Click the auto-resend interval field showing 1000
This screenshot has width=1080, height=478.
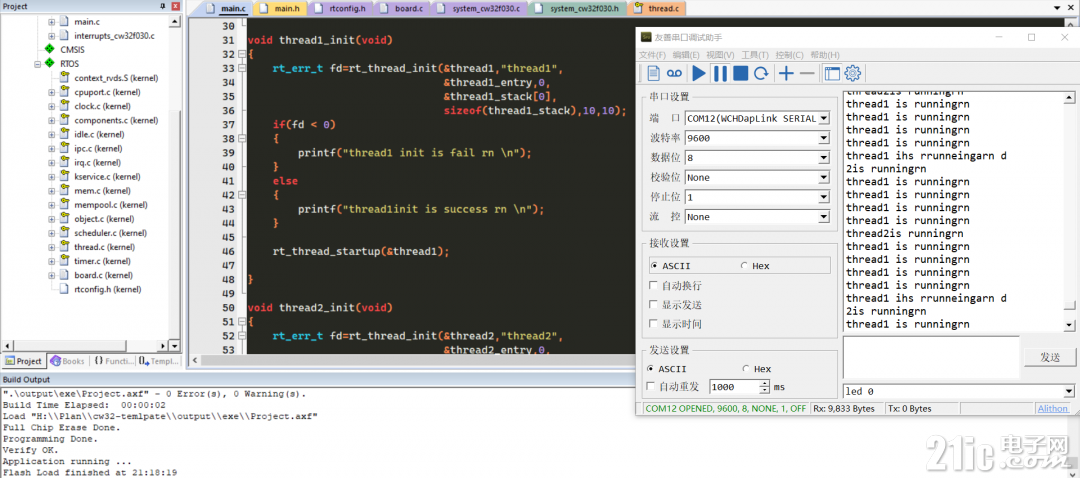coord(734,387)
